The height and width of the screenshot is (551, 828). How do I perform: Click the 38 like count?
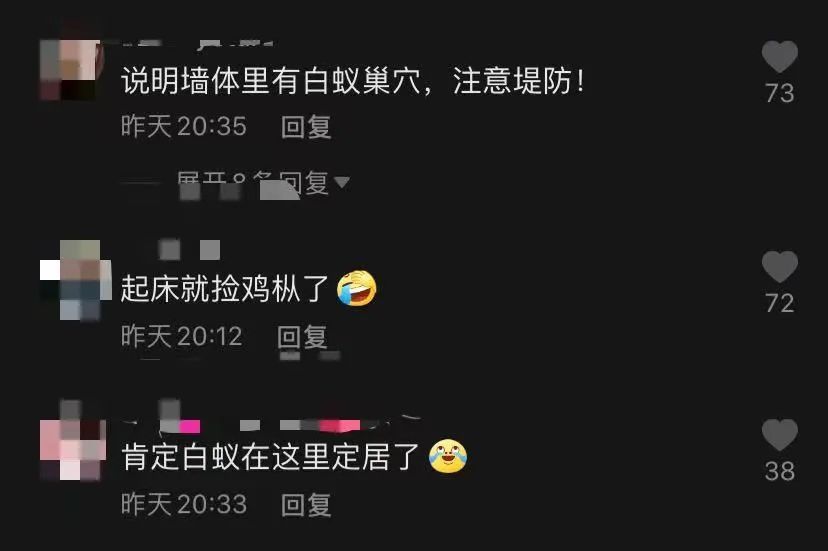(779, 471)
